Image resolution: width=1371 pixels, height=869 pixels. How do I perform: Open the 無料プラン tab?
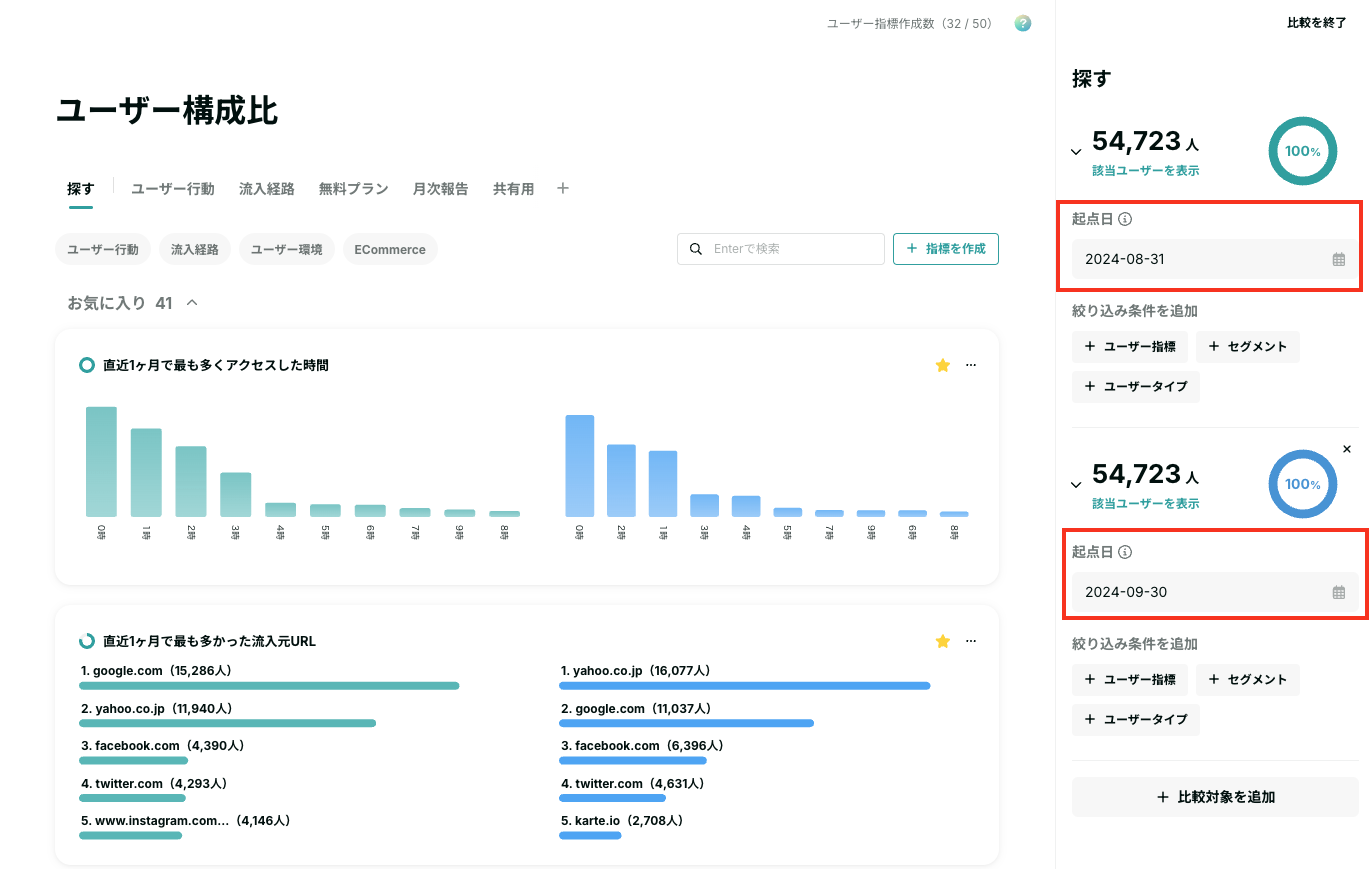tap(354, 188)
